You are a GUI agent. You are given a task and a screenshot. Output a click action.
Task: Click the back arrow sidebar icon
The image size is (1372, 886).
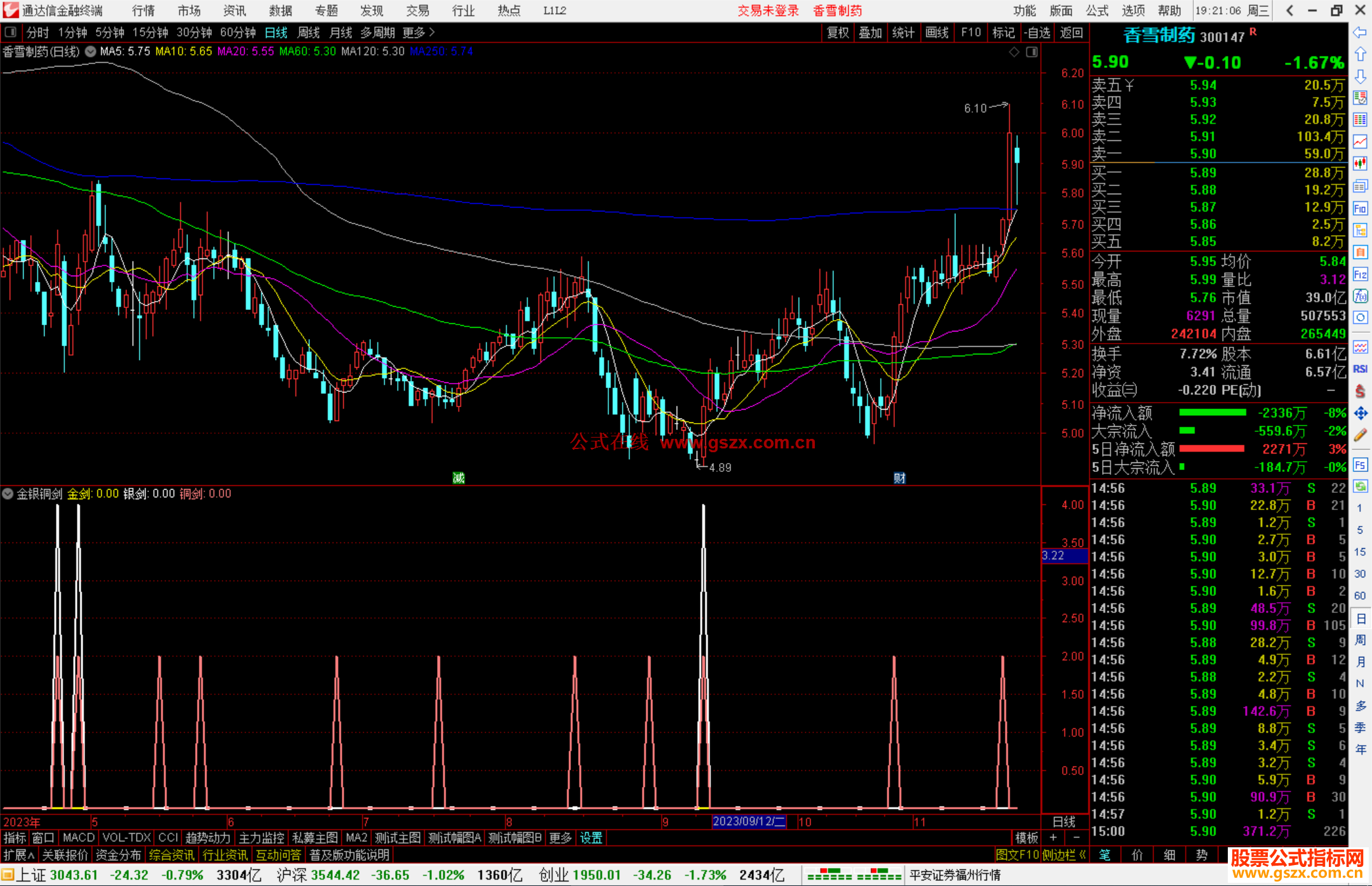pos(1360,32)
